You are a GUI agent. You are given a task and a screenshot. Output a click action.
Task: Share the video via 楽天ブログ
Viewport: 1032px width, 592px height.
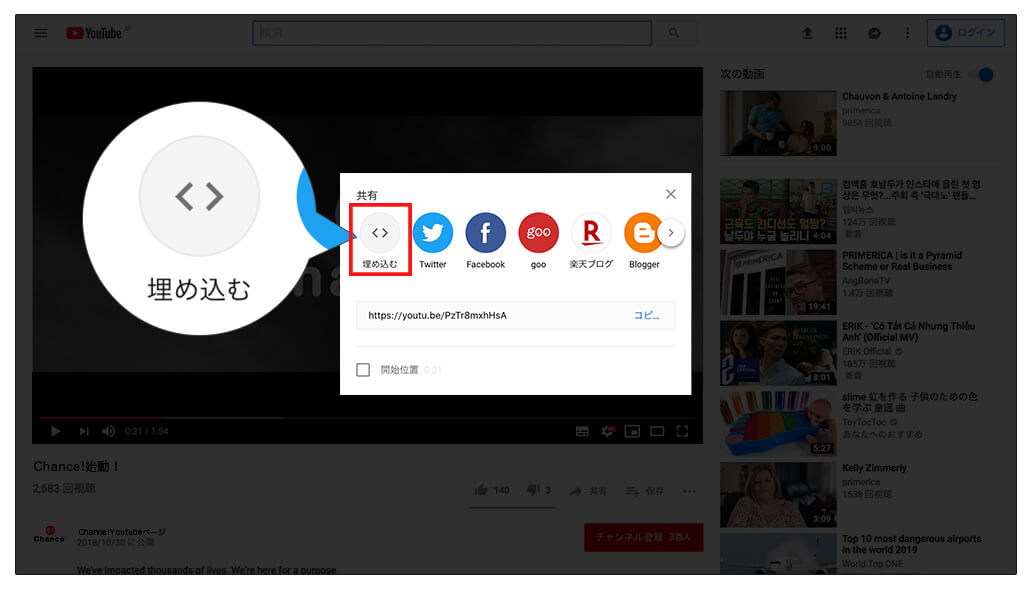click(590, 232)
